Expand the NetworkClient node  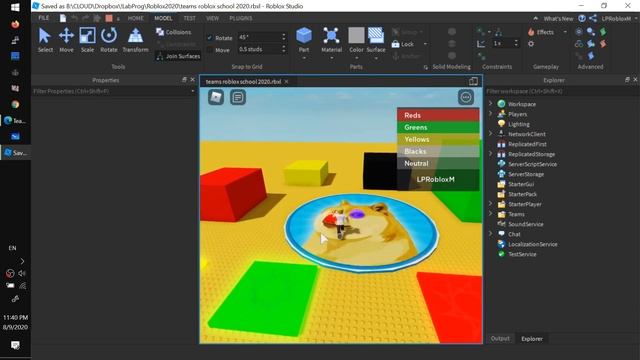pyautogui.click(x=491, y=134)
